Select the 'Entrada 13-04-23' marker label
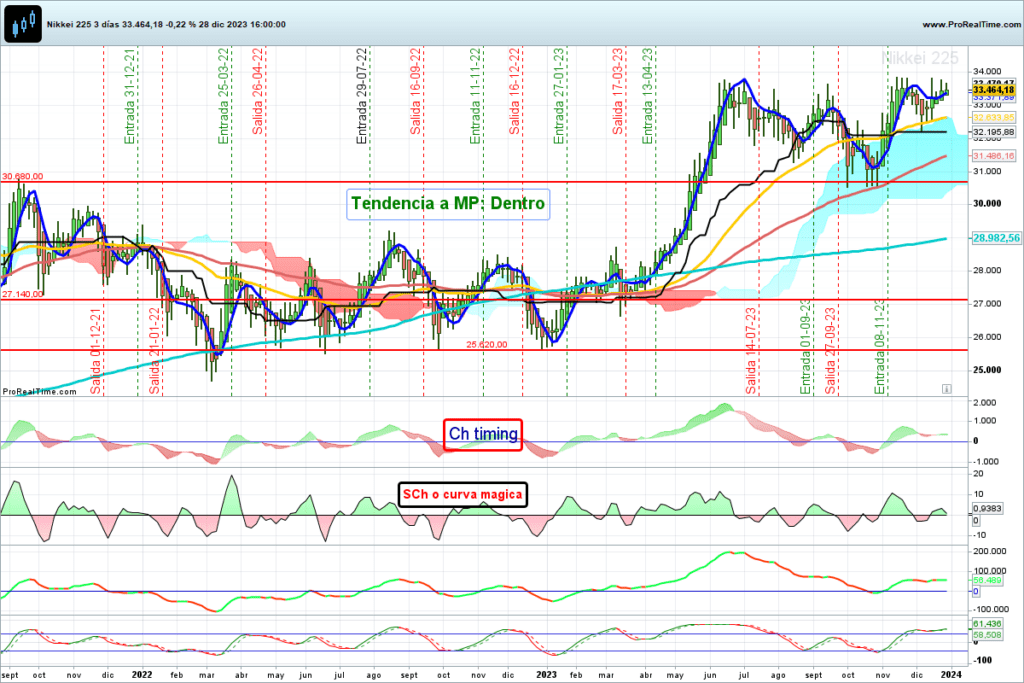This screenshot has height=683, width=1024. [x=647, y=96]
